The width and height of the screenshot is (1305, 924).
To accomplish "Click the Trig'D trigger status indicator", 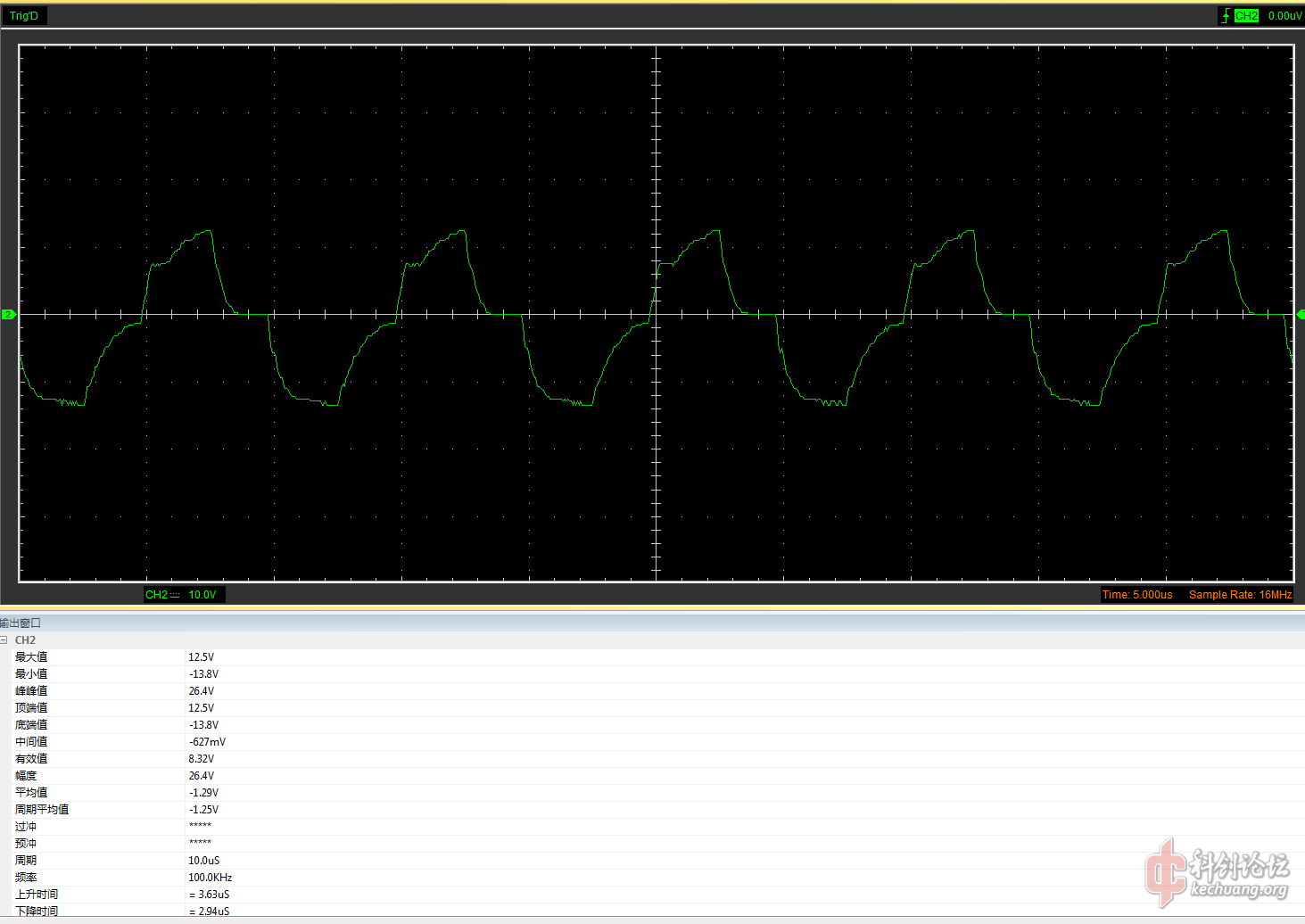I will point(24,15).
